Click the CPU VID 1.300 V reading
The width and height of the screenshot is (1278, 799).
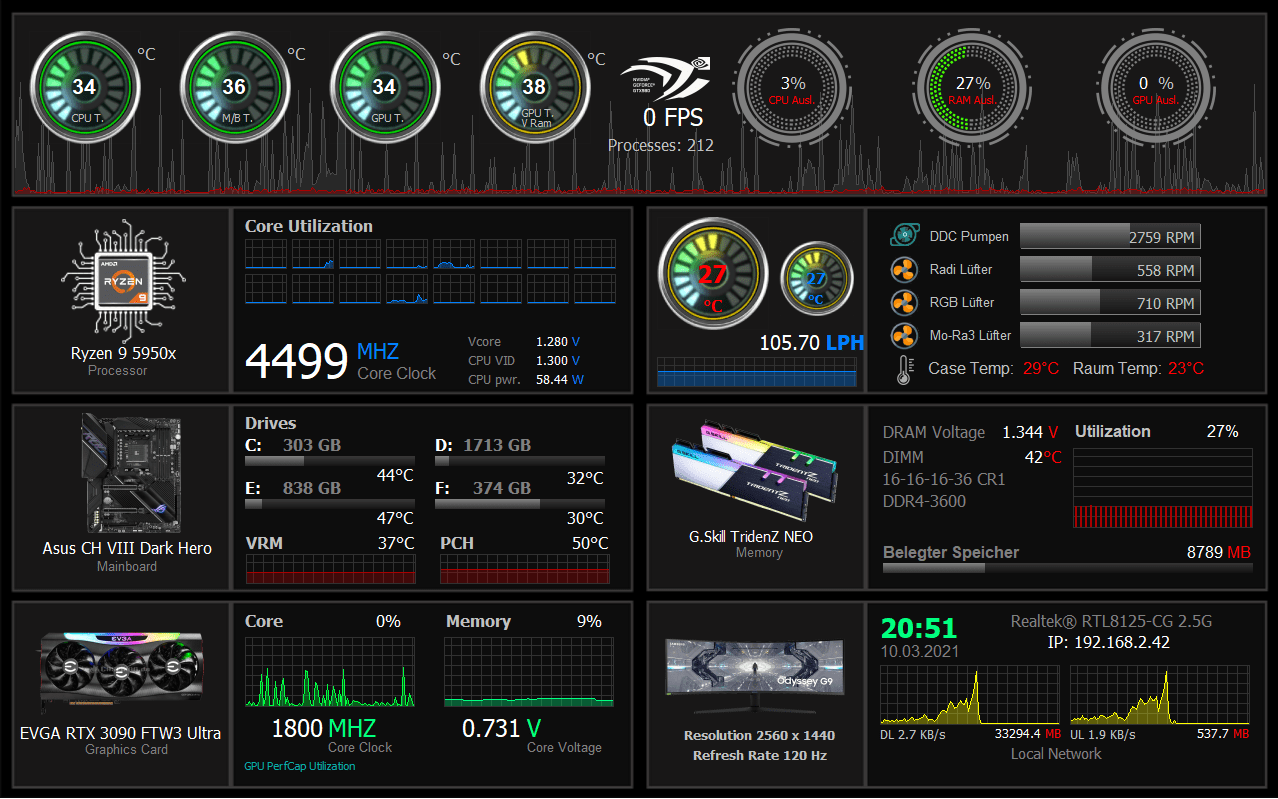tap(524, 360)
